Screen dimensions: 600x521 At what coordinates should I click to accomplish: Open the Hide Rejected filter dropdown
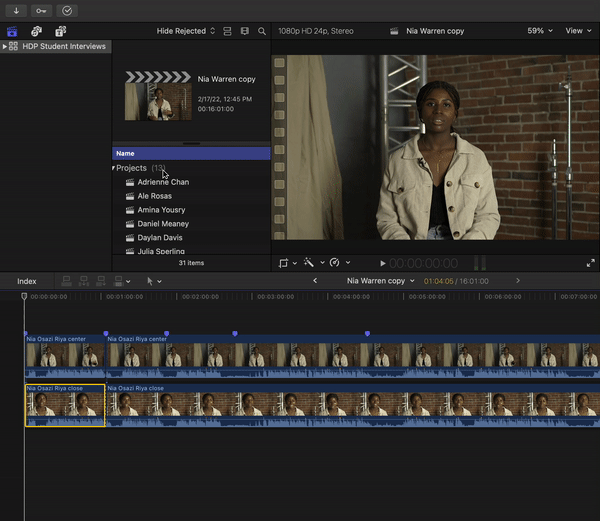[x=186, y=31]
